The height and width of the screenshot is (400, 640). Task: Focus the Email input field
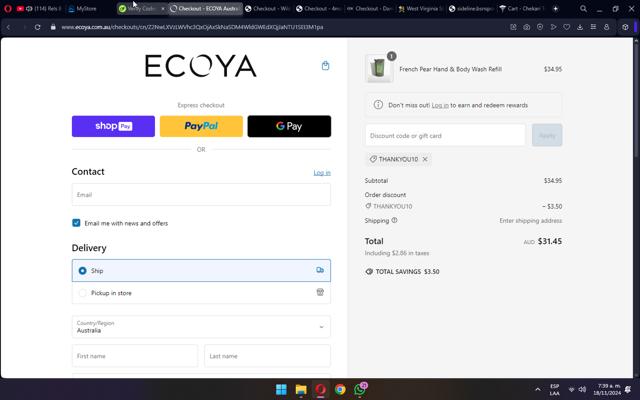pyautogui.click(x=201, y=195)
